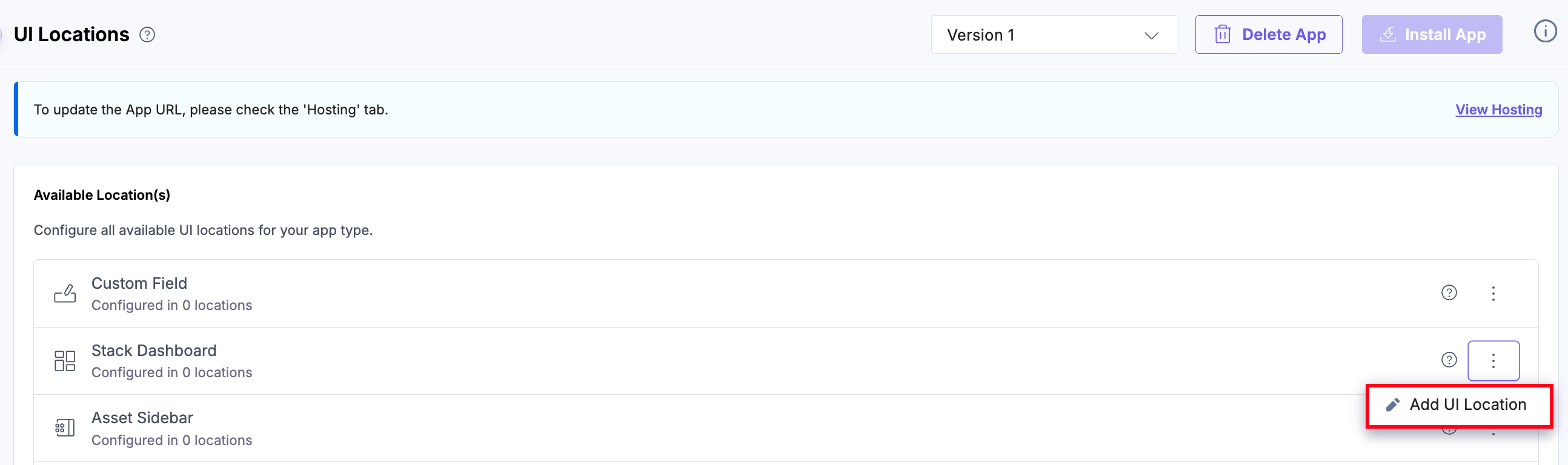Toggle Stack Dashboard three-dot options menu
Screen dimensions: 1568x465
point(1492,361)
